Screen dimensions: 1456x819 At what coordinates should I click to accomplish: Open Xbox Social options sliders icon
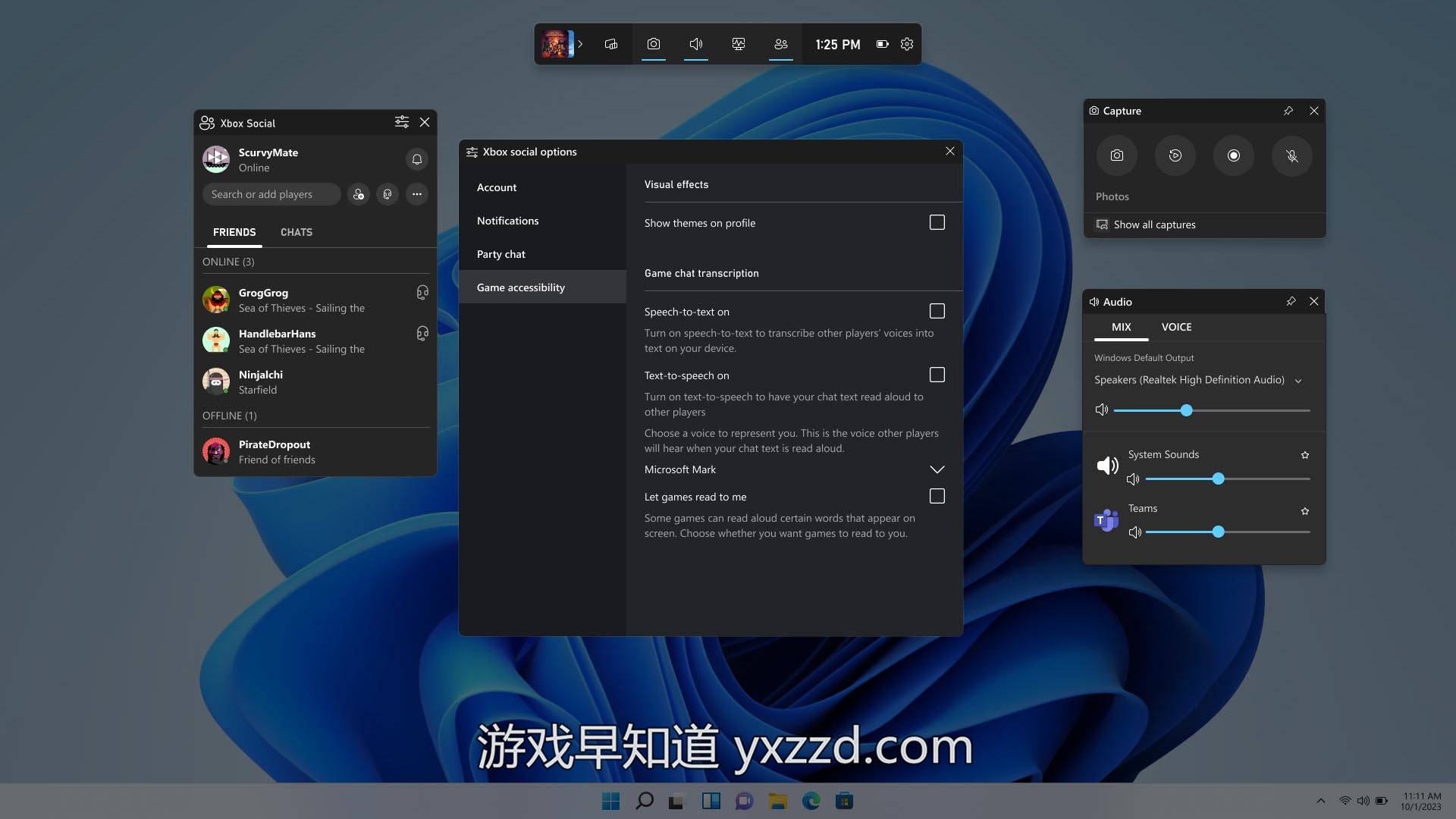click(x=401, y=122)
